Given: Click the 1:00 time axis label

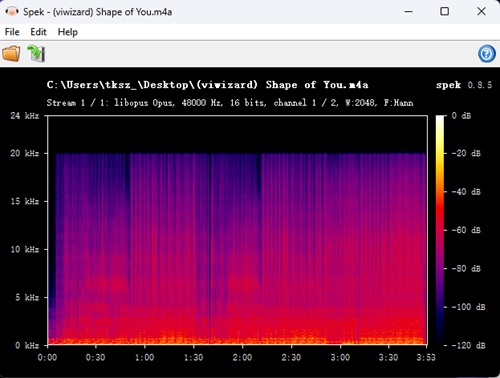Looking at the screenshot, I should (x=144, y=358).
